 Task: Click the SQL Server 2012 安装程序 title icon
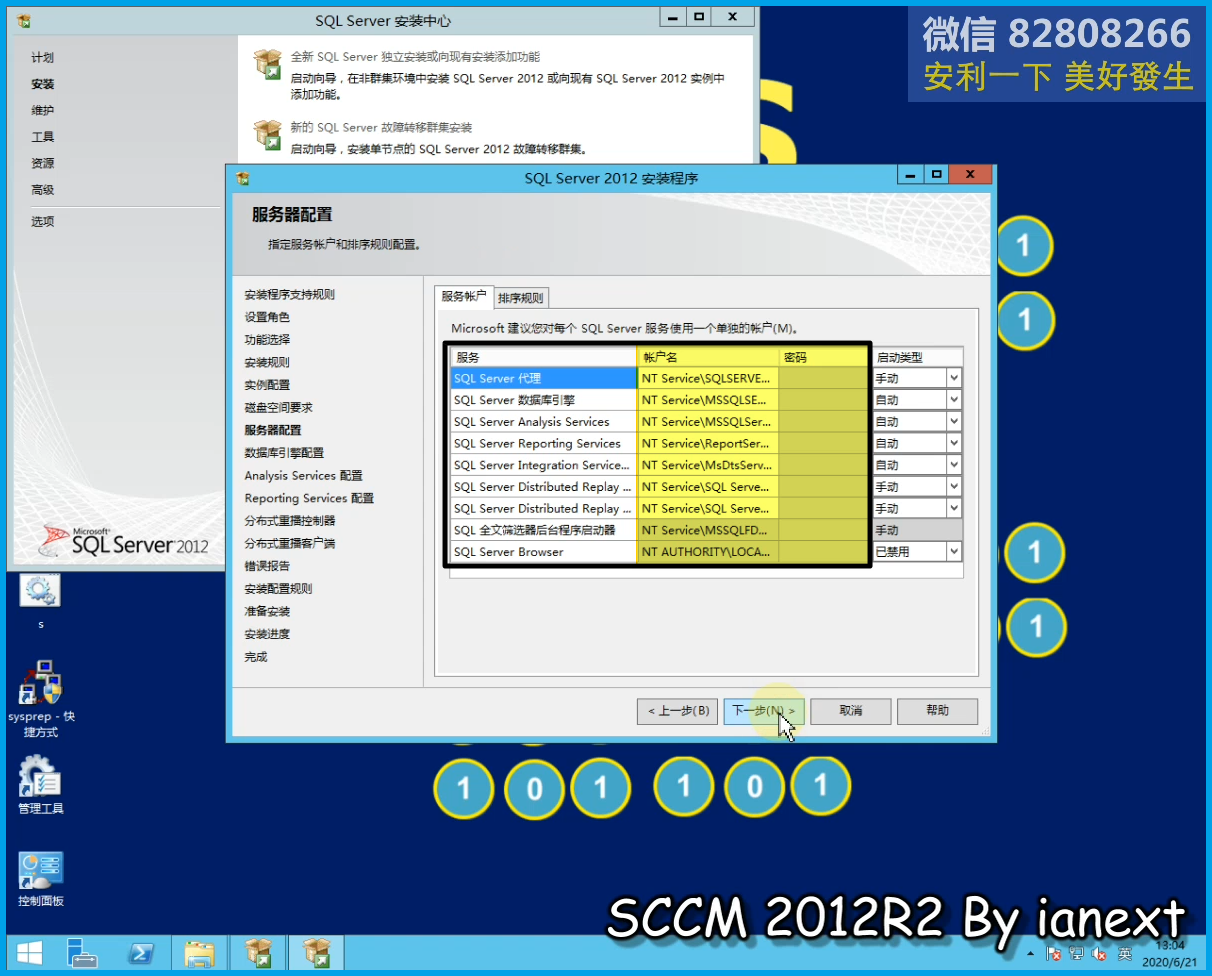[242, 178]
